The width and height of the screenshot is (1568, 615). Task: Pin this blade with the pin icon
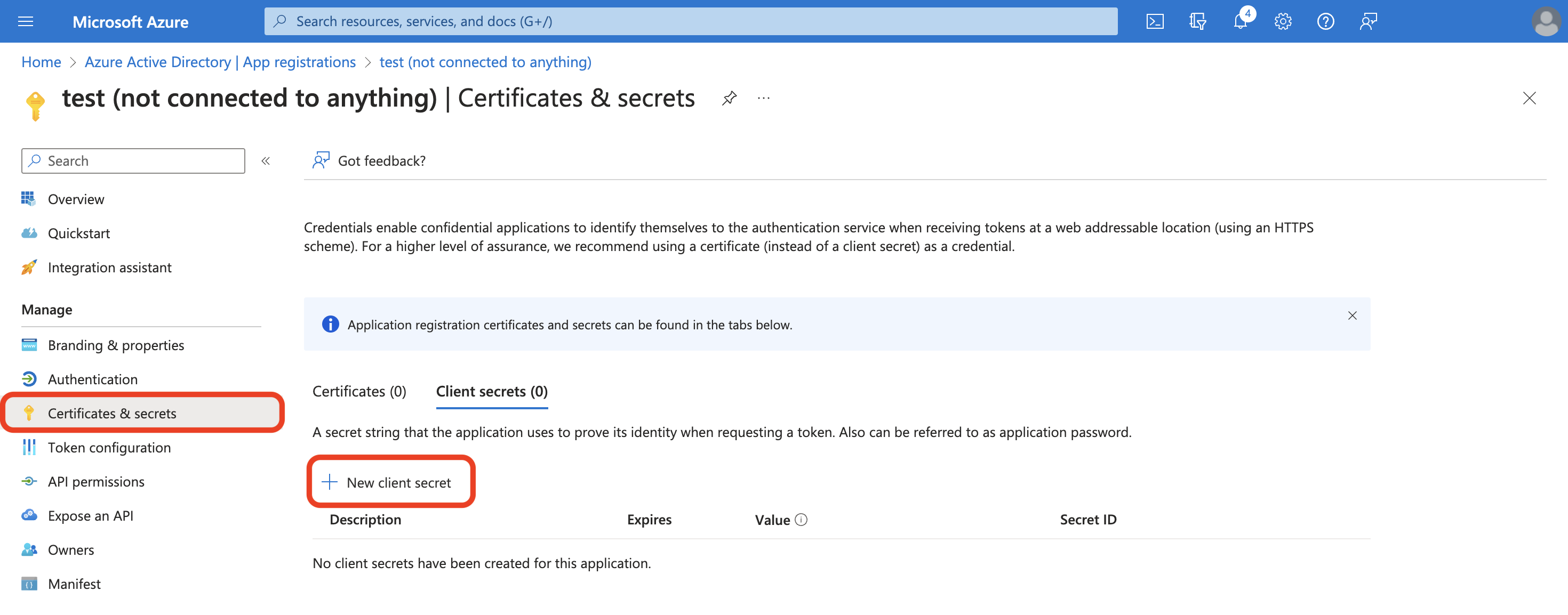click(729, 98)
